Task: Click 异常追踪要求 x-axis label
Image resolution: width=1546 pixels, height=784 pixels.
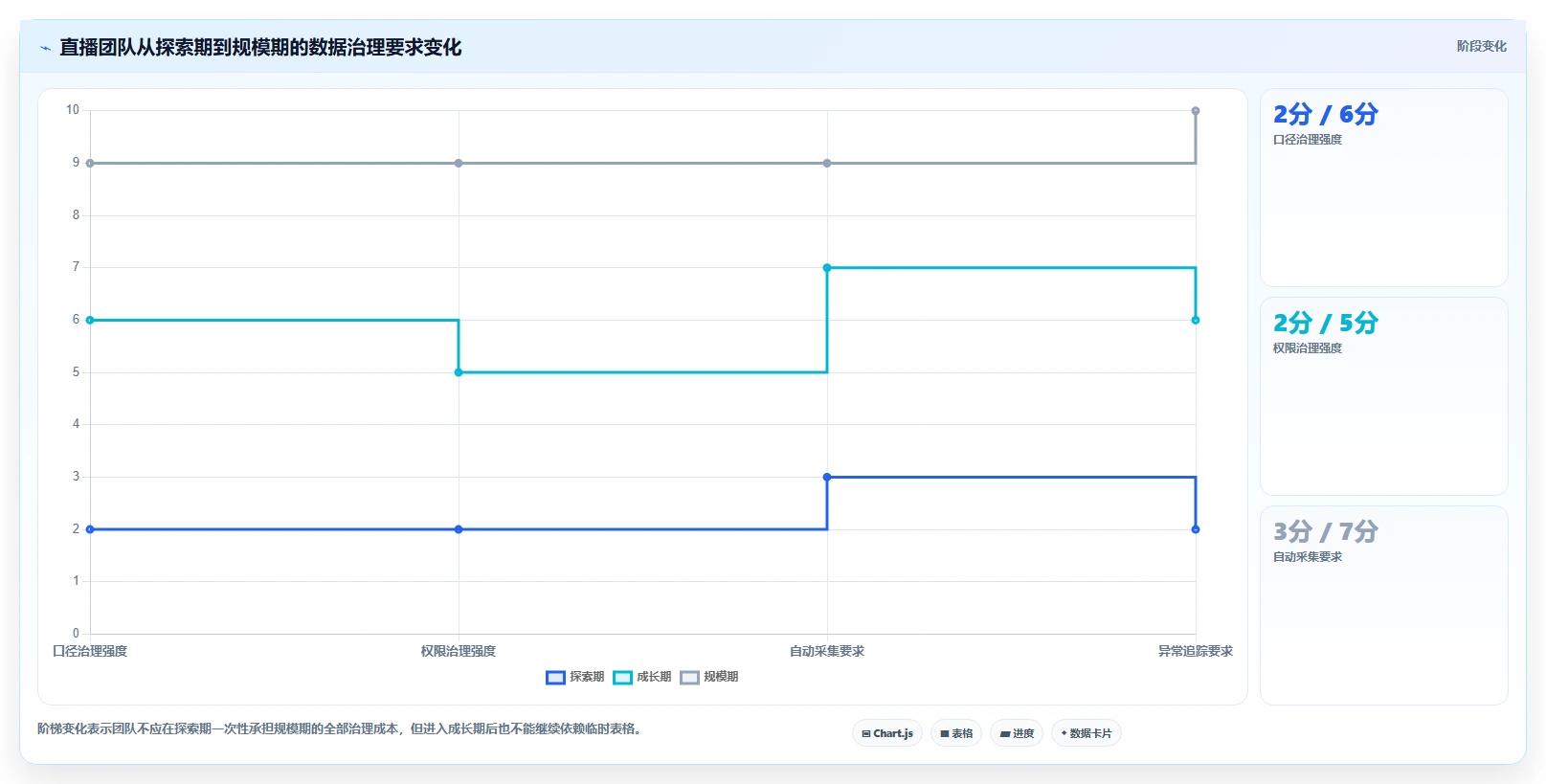Action: point(1196,651)
